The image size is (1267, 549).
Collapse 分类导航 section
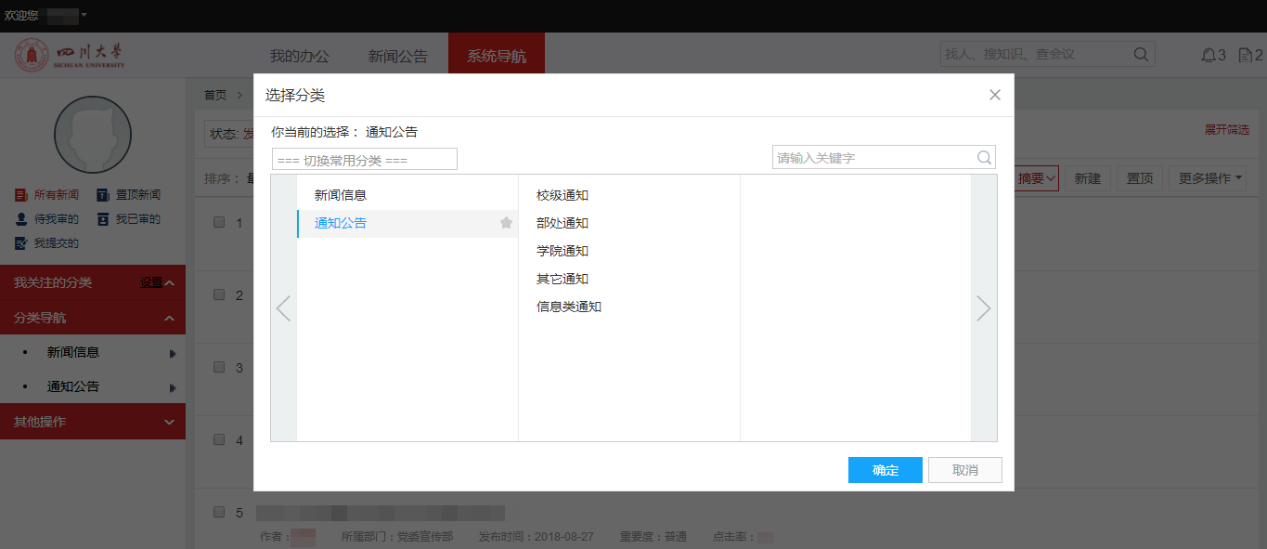[169, 318]
